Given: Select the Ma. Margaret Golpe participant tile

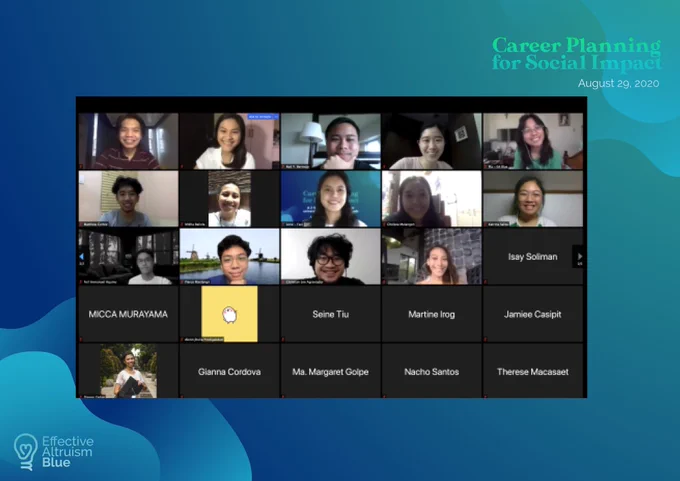Looking at the screenshot, I should click(330, 371).
